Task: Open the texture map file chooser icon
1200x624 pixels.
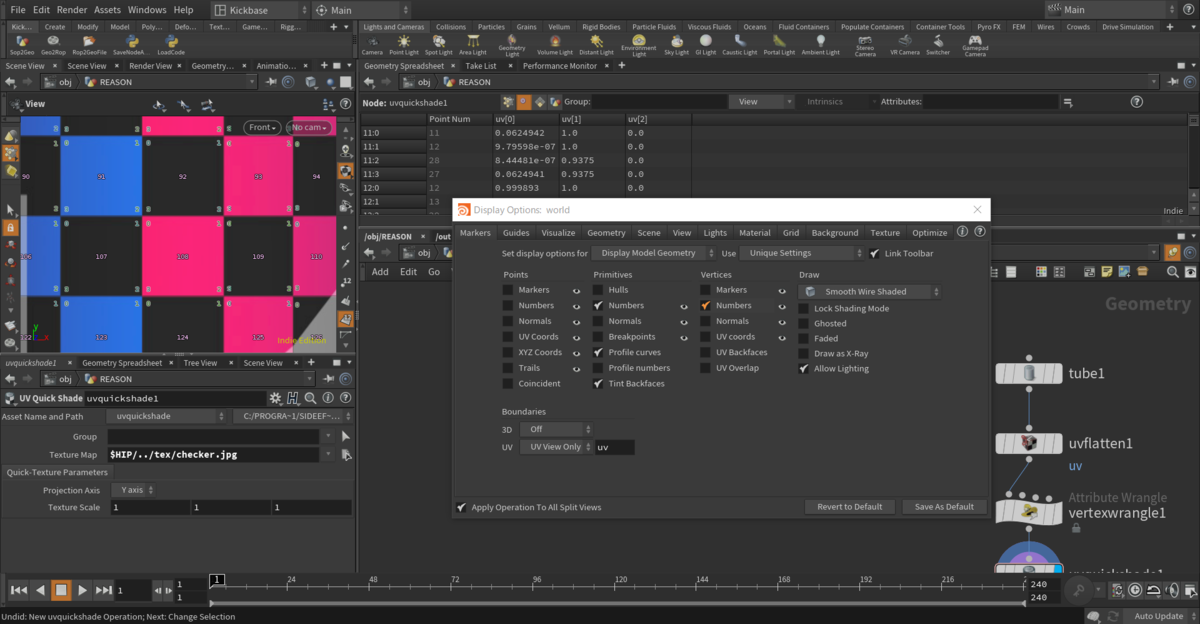Action: (346, 454)
